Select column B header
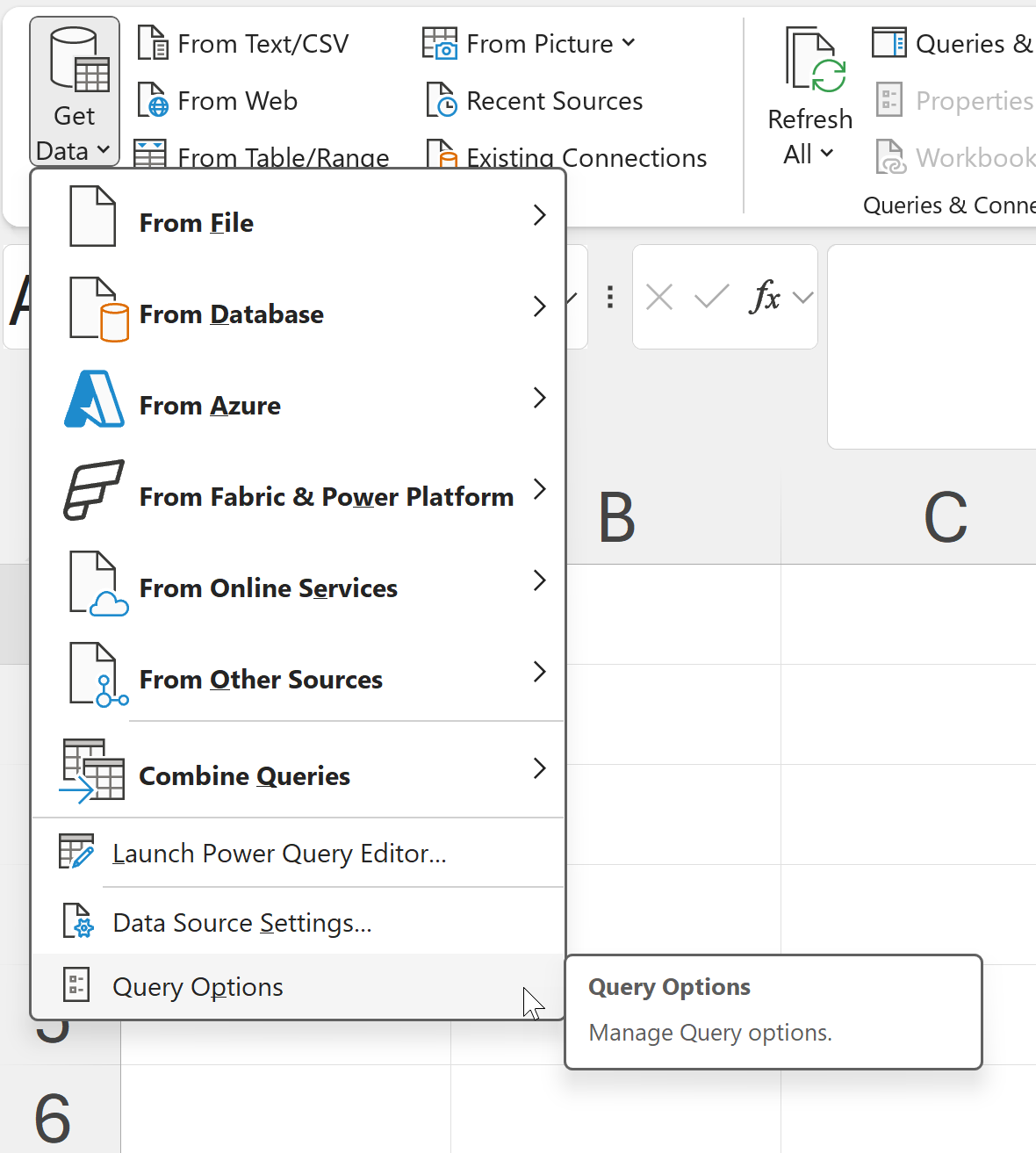Screen dimensions: 1036x1153 [x=616, y=517]
